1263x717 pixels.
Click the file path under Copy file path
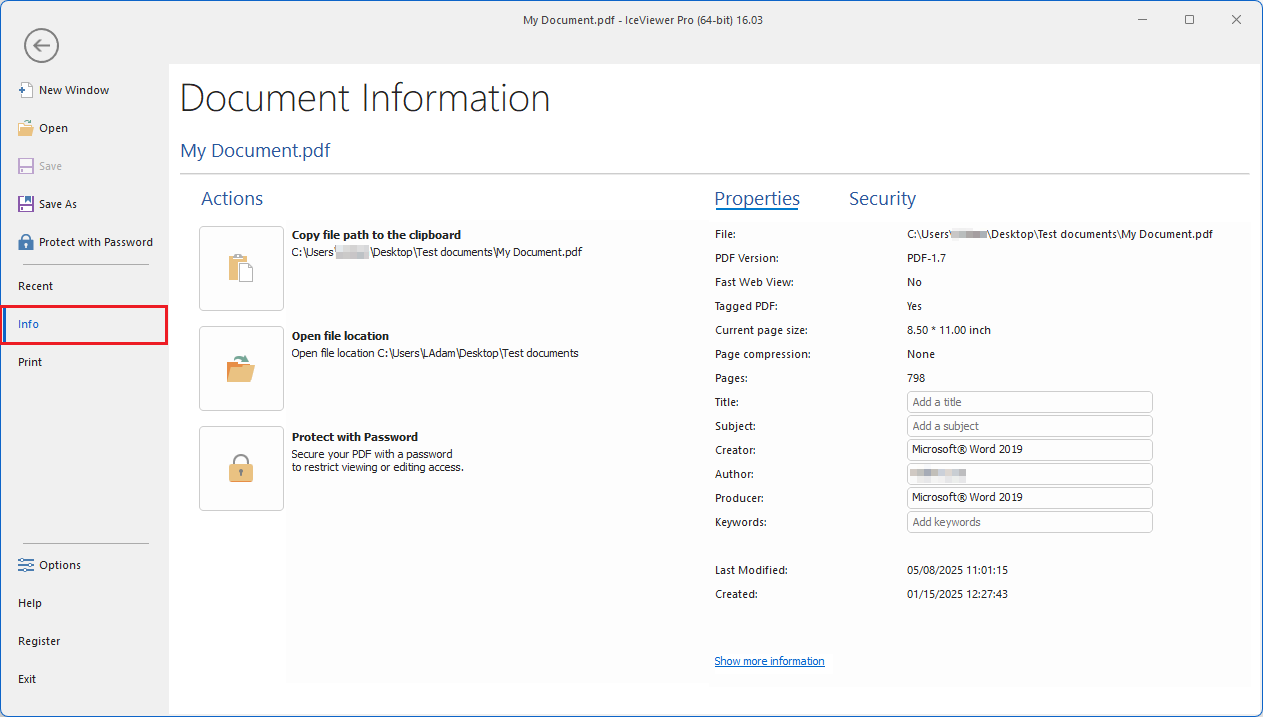pos(437,252)
